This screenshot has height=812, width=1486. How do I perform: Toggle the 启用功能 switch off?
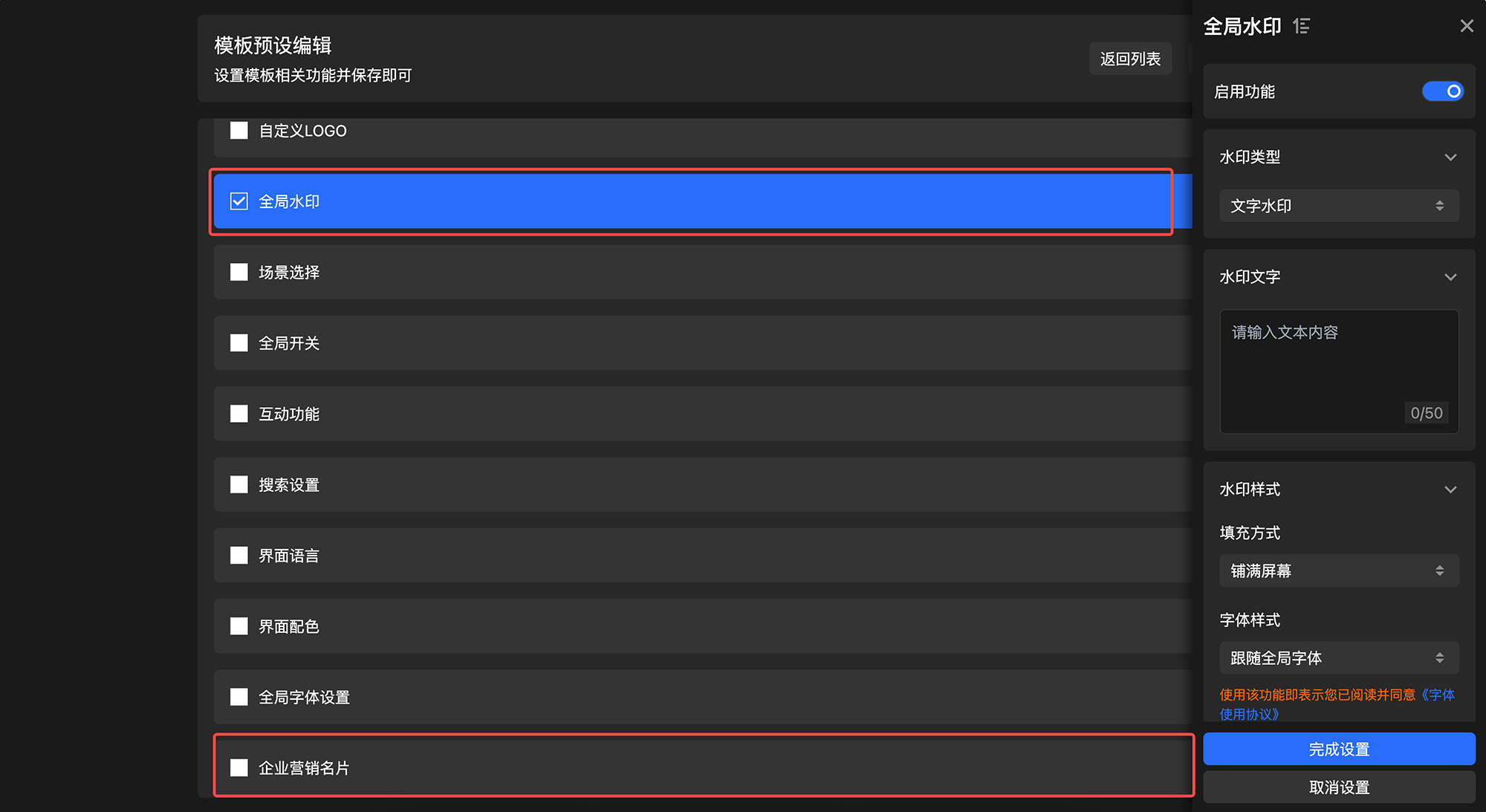click(x=1442, y=91)
